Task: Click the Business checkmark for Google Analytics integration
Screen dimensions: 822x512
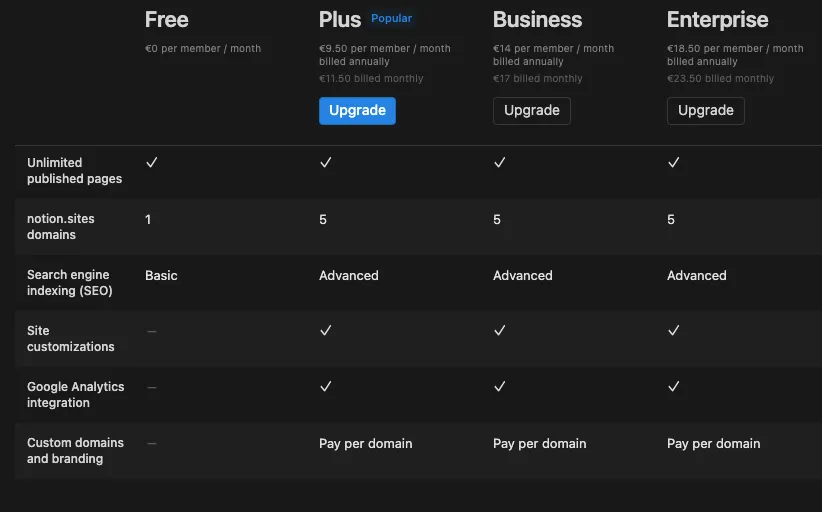Action: [500, 386]
